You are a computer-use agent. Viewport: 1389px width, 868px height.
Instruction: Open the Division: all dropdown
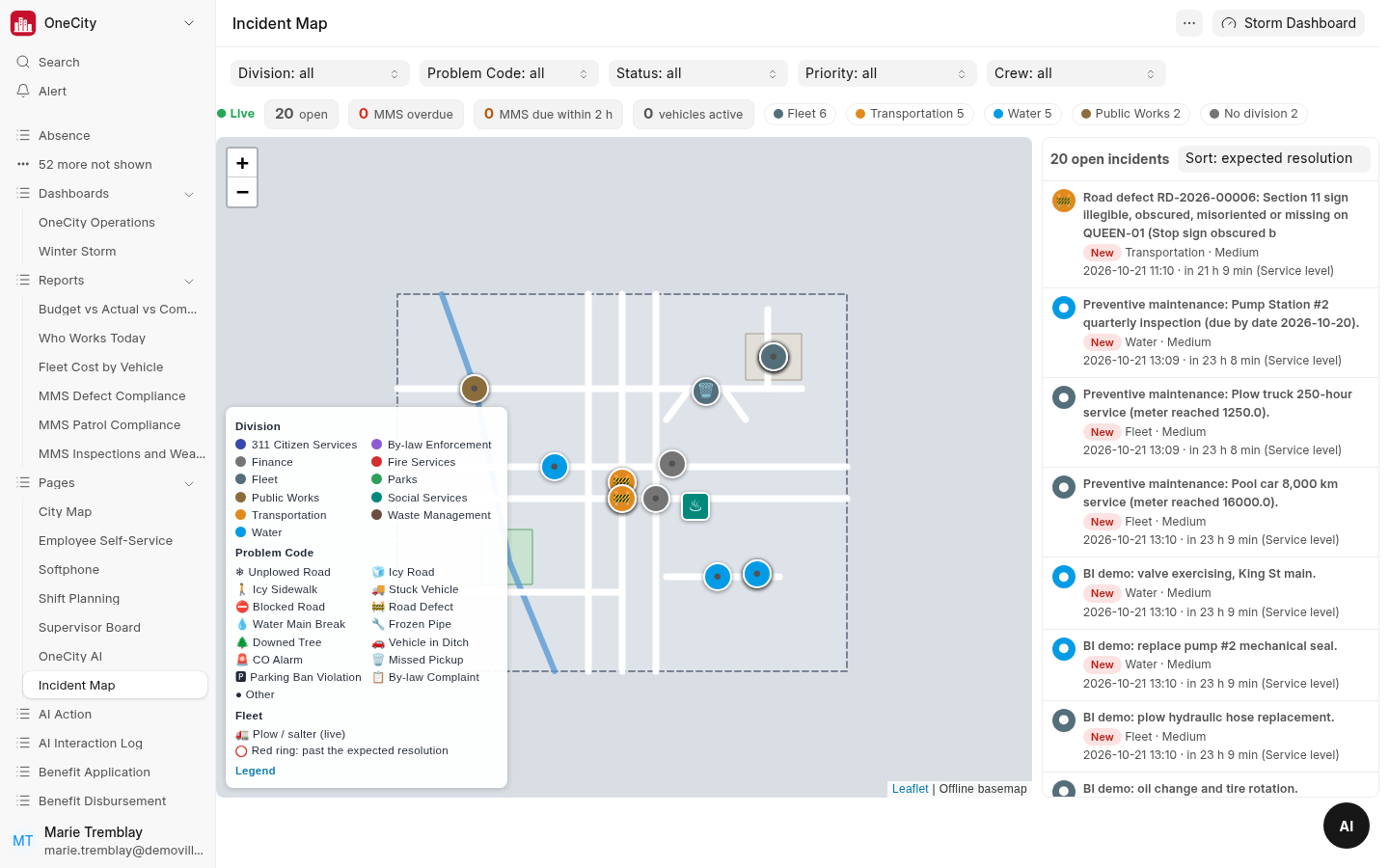coord(320,73)
